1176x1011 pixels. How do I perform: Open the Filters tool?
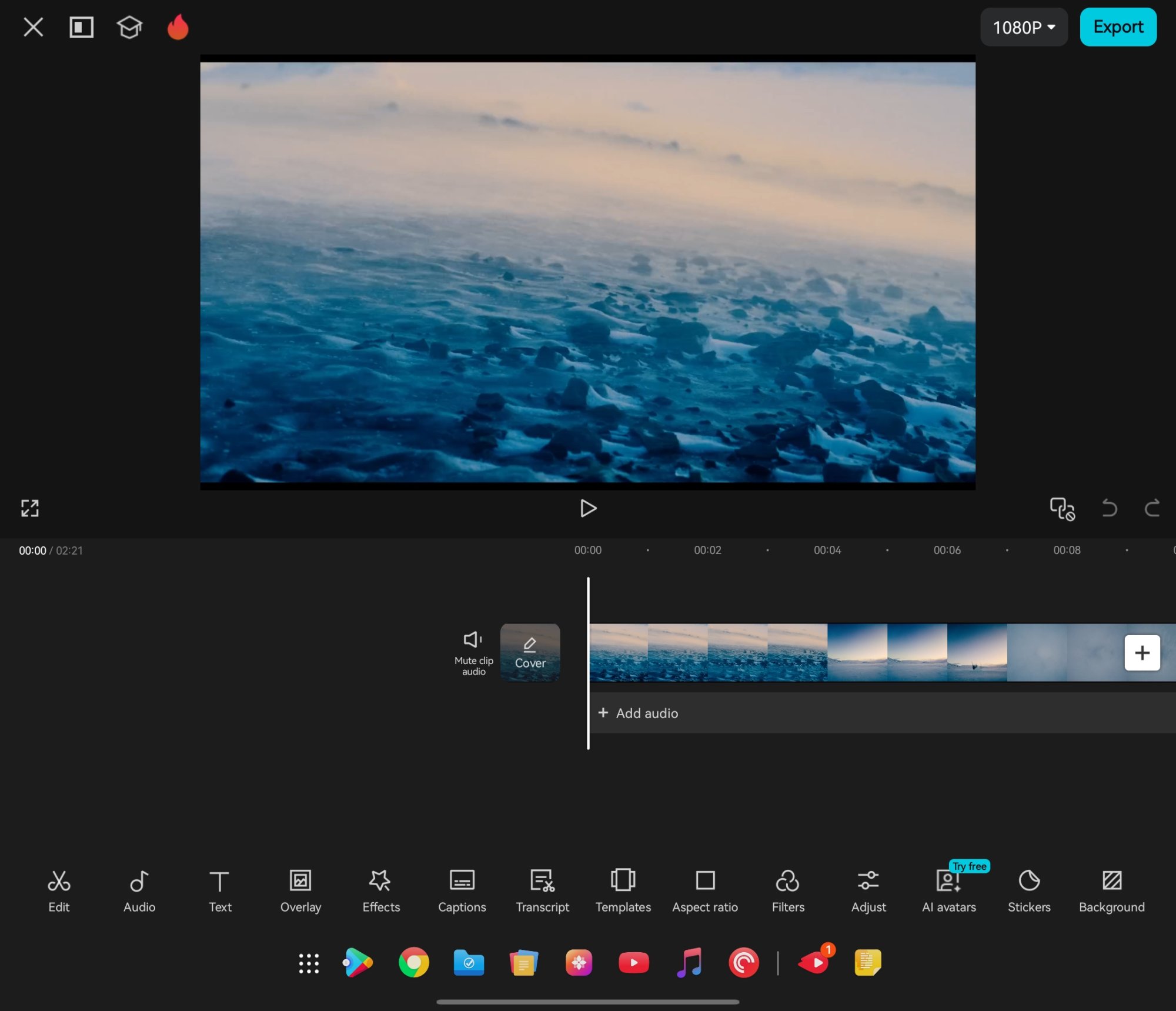coord(787,890)
